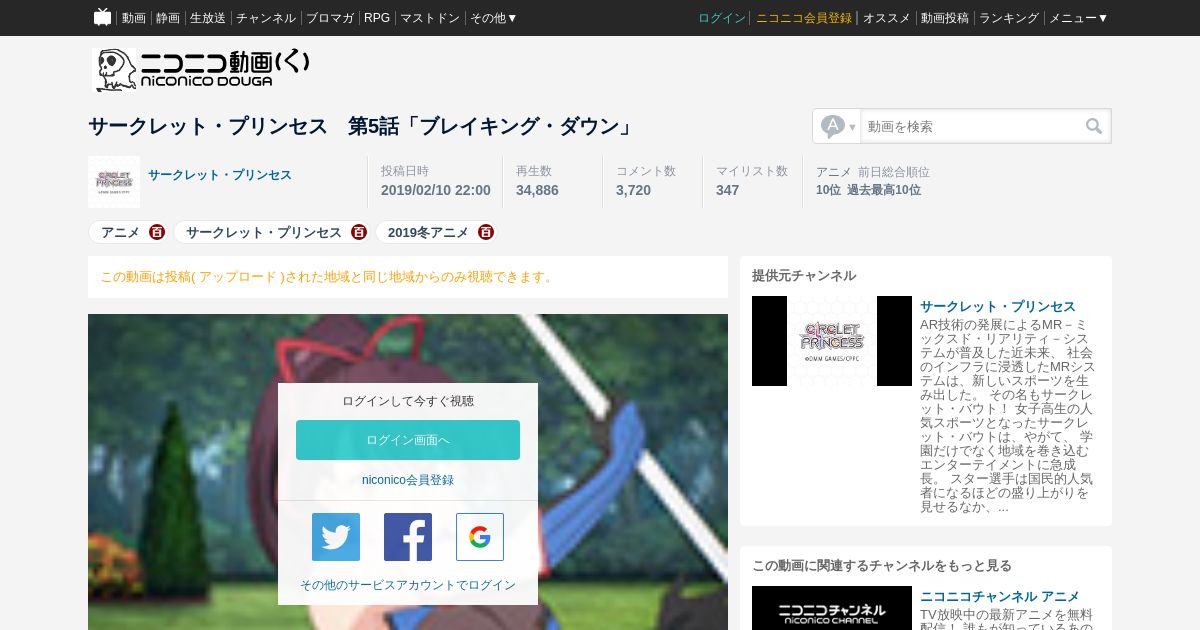Open dictionary icon beside 2019冬アニメ tag
Viewport: 1200px width, 630px height.
[486, 232]
